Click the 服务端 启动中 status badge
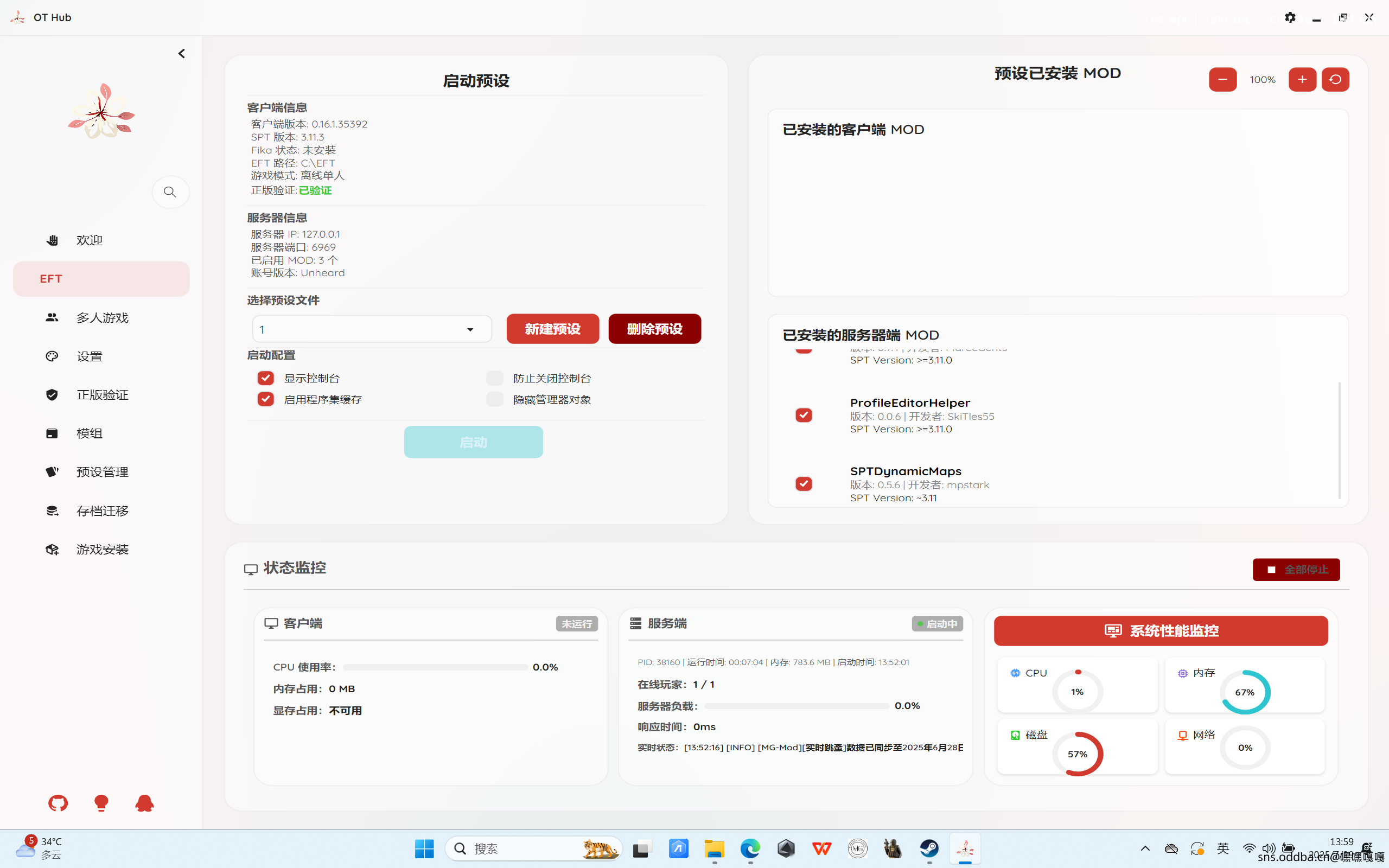The width and height of the screenshot is (1389, 868). (x=937, y=623)
